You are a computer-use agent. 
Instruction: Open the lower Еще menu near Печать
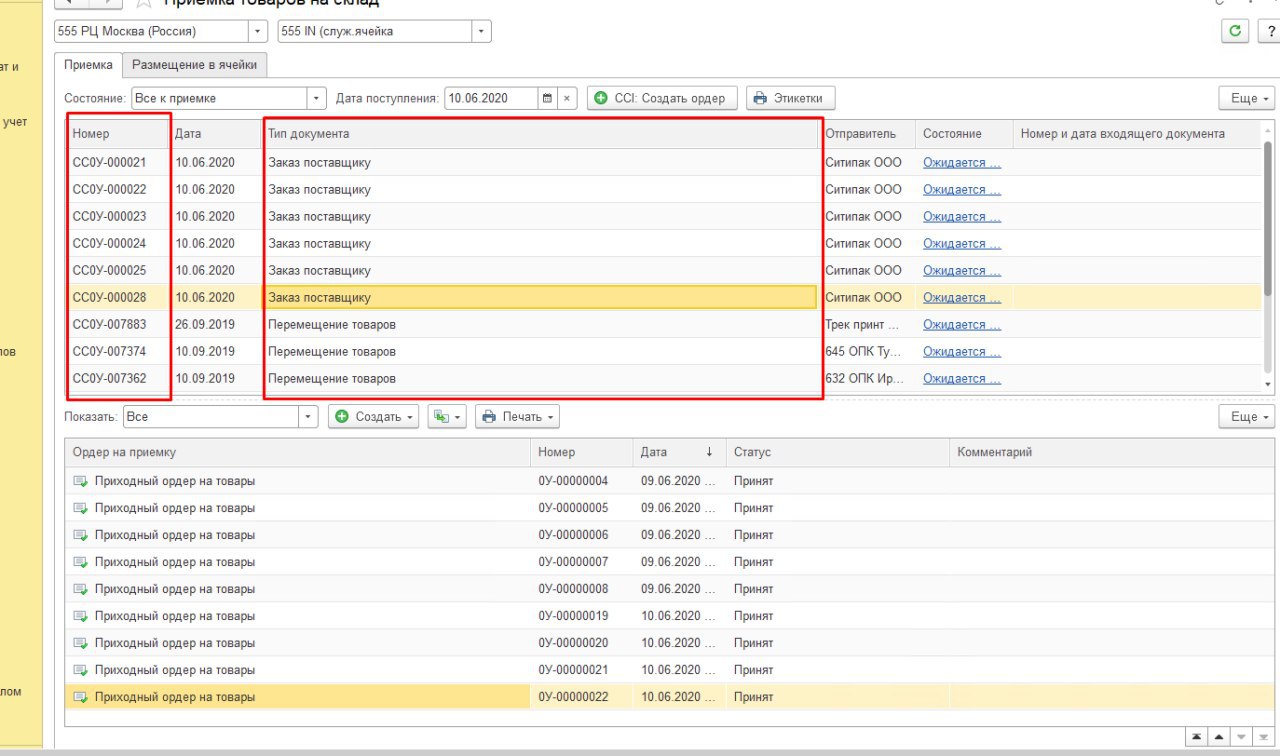pos(1247,417)
